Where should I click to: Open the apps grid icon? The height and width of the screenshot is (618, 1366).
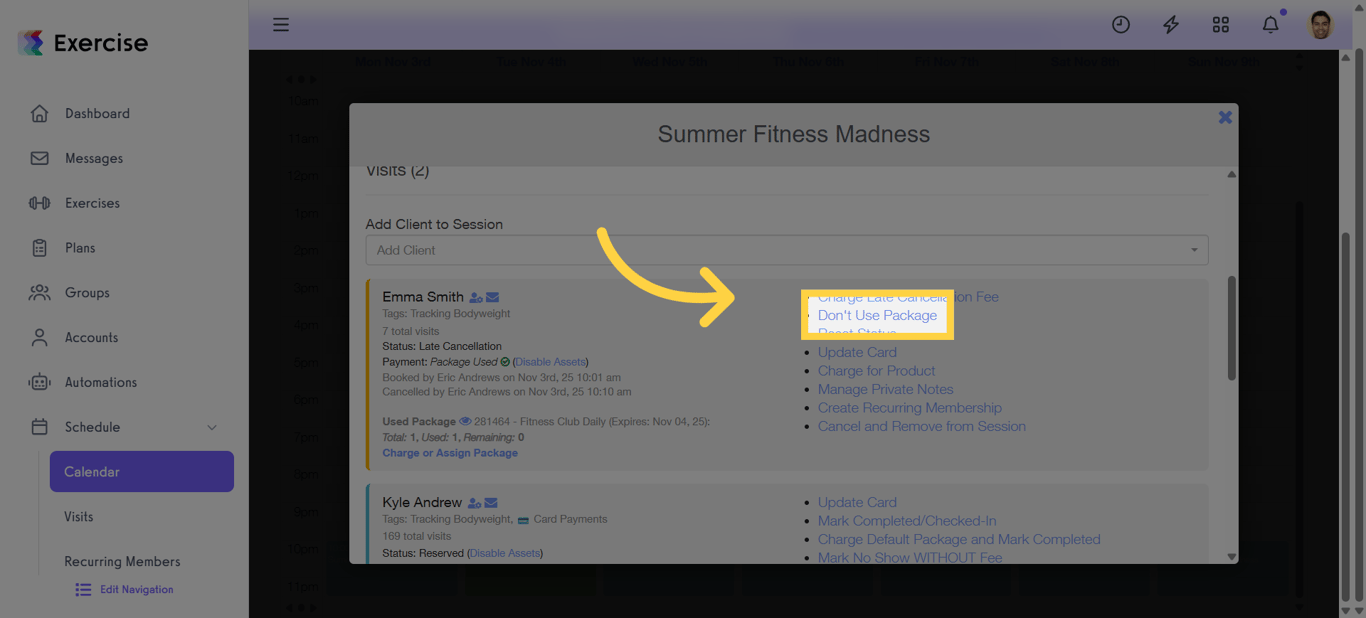pos(1221,25)
